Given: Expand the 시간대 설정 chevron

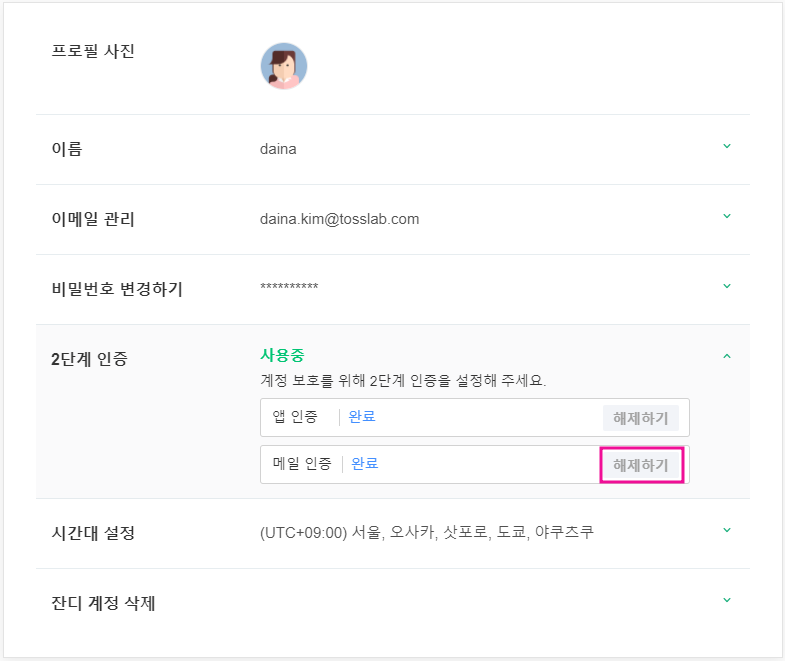Looking at the screenshot, I should 727,530.
